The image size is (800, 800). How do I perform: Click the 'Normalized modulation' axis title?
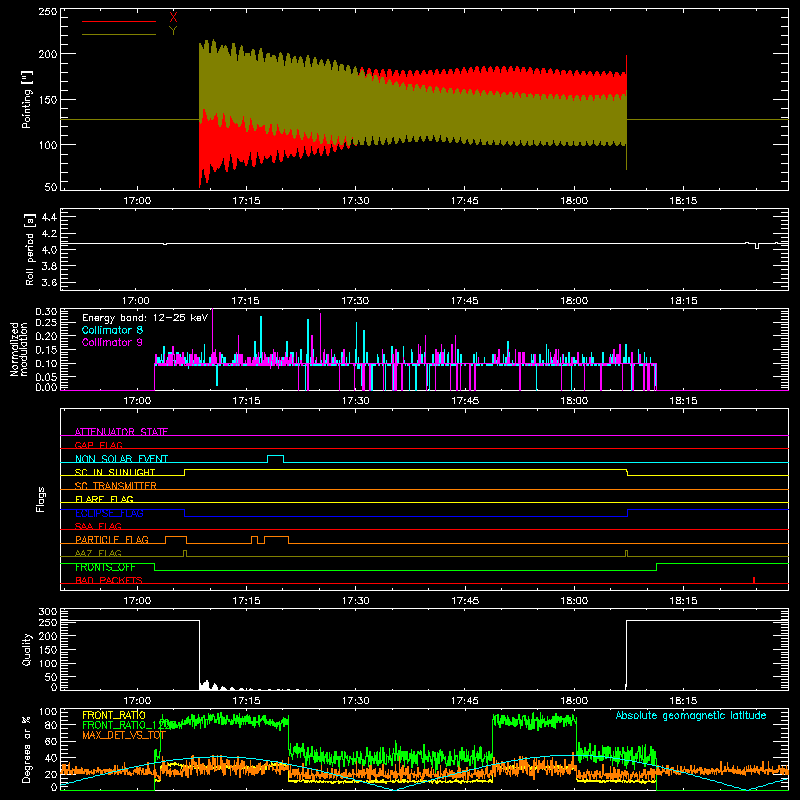point(19,349)
